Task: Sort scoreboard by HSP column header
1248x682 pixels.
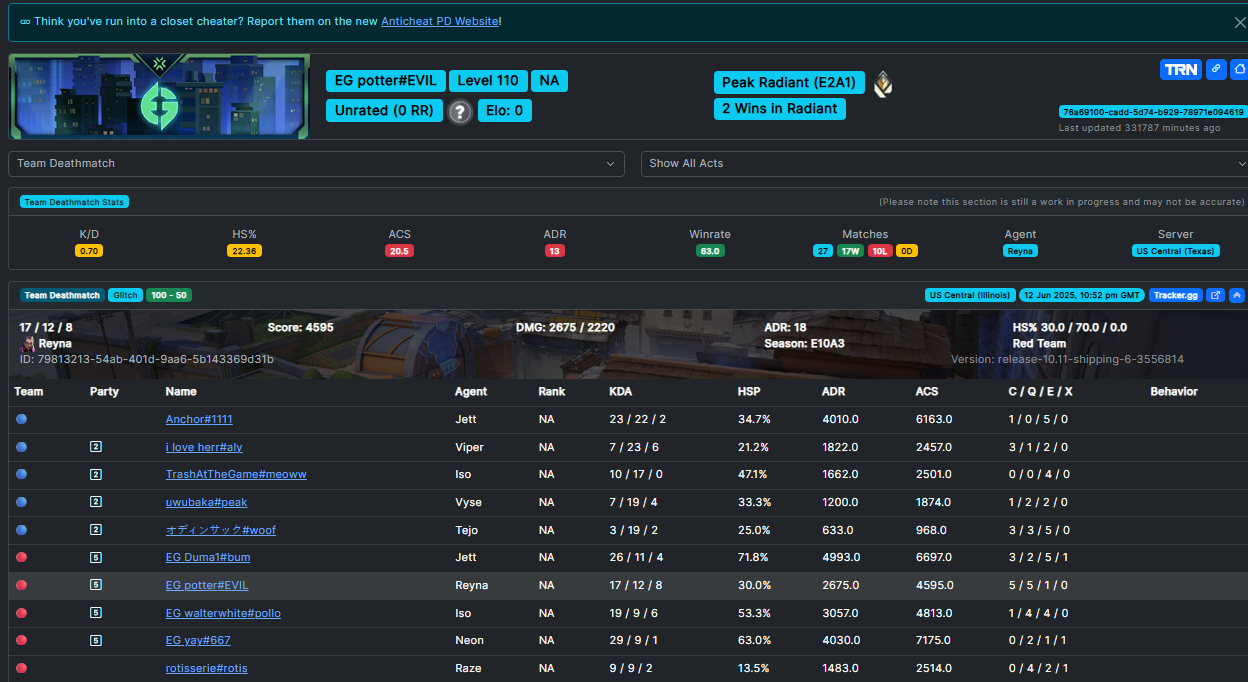Action: (749, 392)
